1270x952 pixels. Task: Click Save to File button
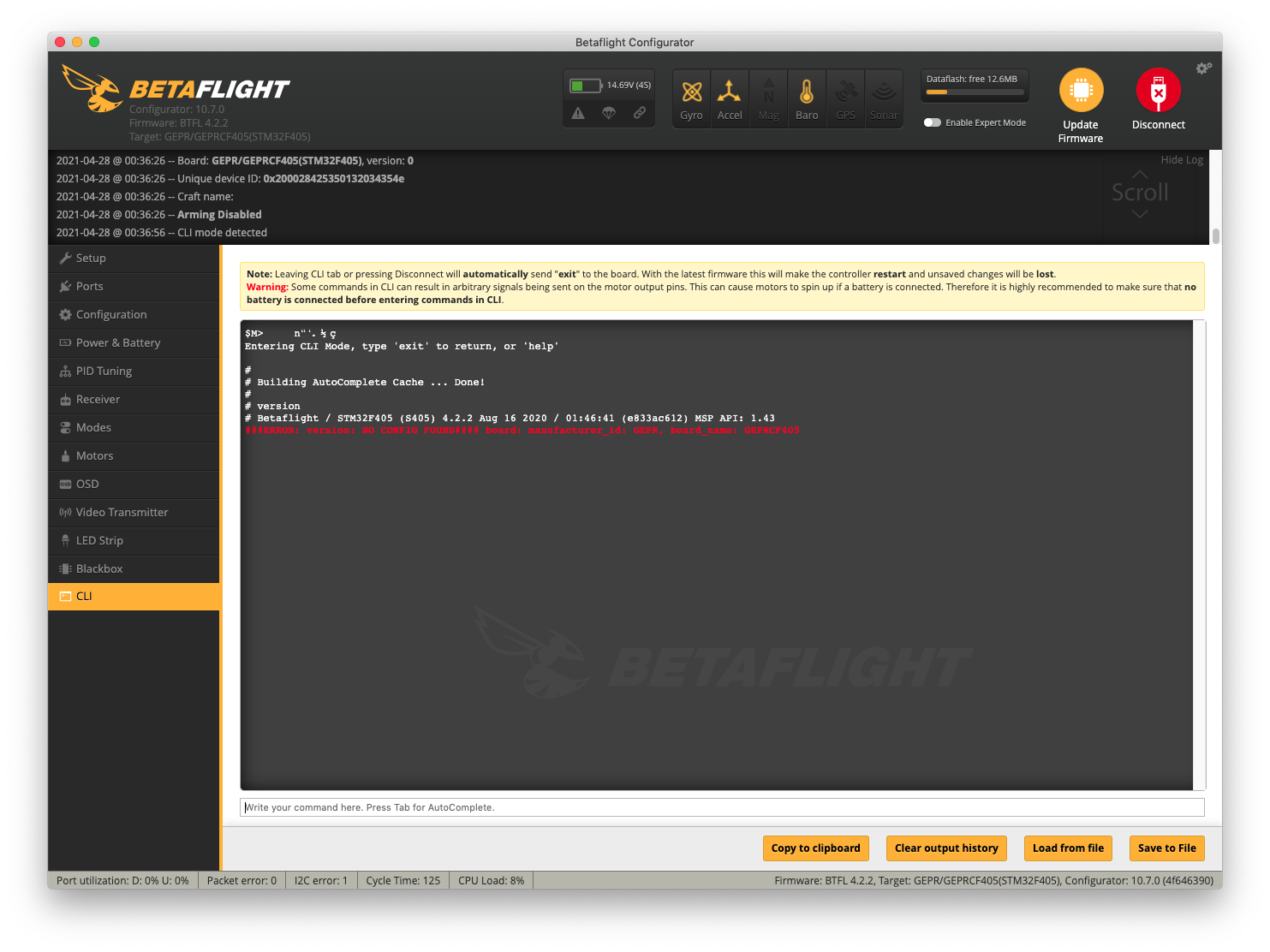(x=1166, y=848)
